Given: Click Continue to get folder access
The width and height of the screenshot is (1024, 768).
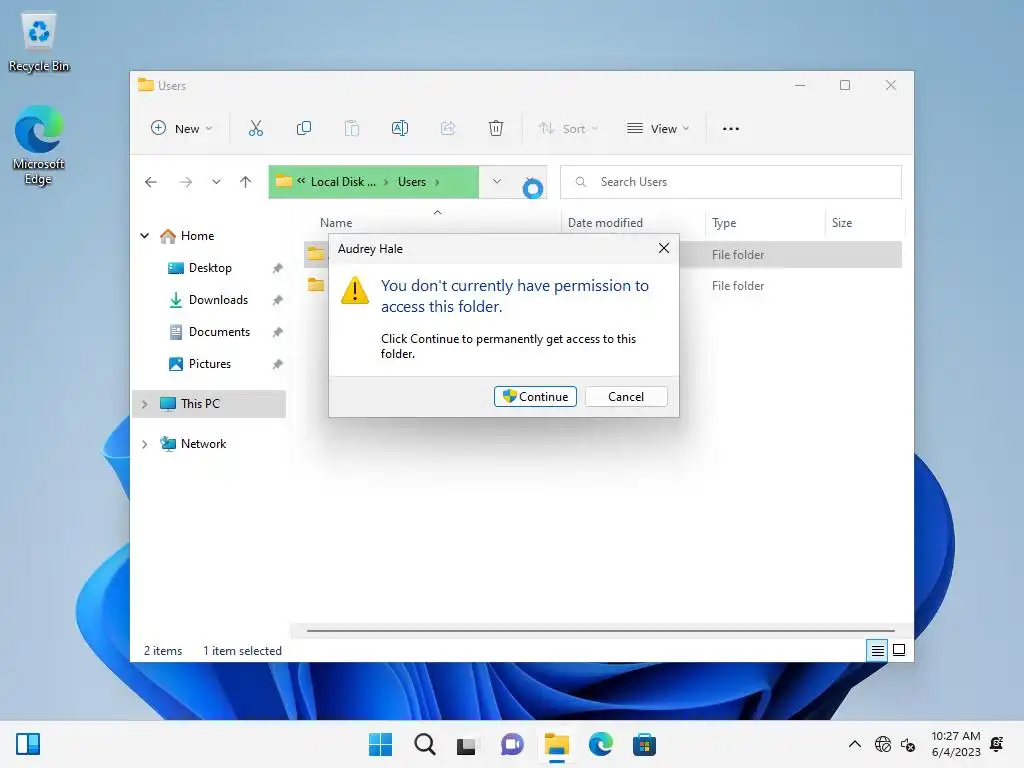Looking at the screenshot, I should (535, 396).
